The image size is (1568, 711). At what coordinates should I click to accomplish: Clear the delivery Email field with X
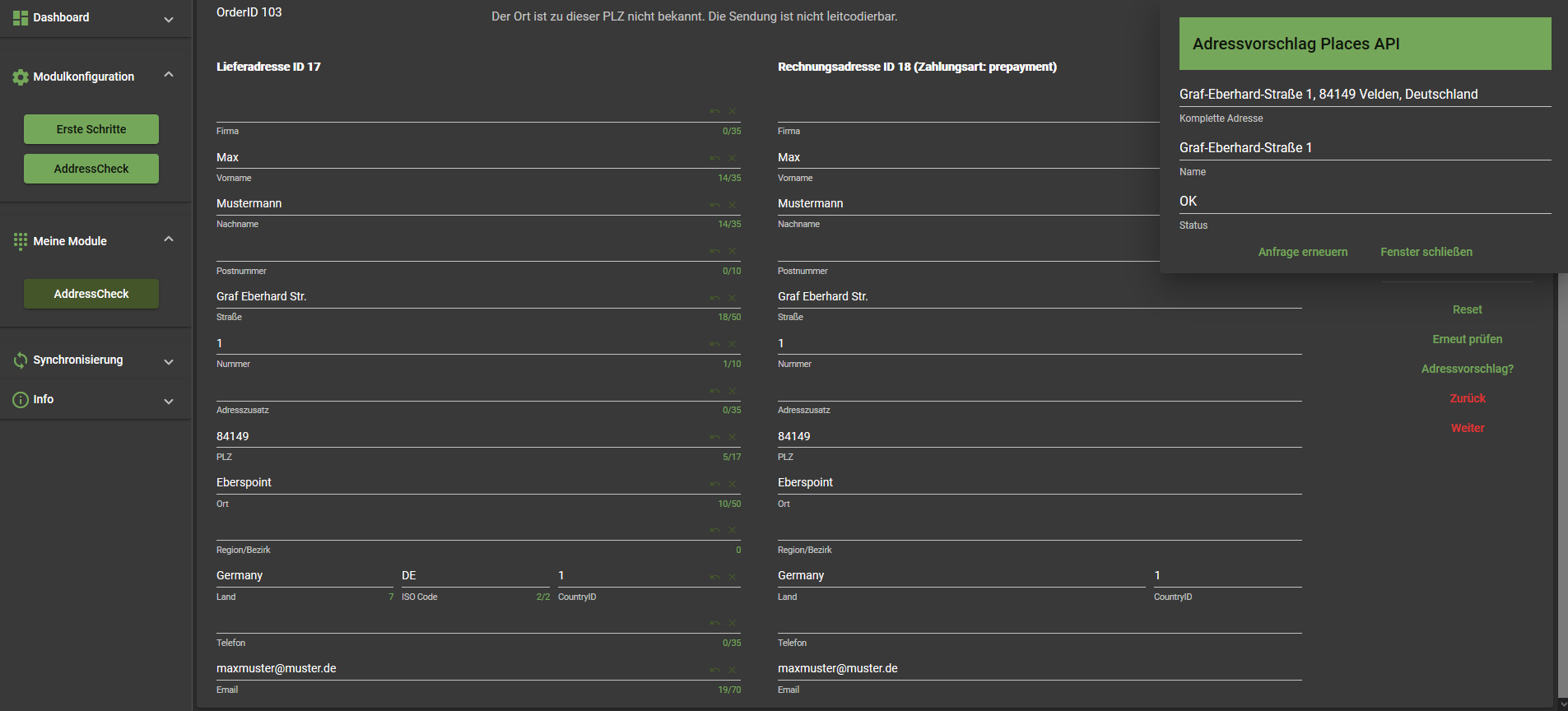pos(732,670)
